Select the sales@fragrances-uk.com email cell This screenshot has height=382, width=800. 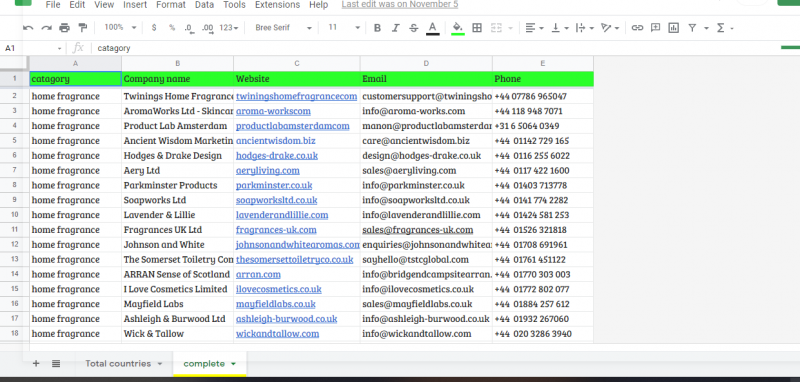point(426,230)
